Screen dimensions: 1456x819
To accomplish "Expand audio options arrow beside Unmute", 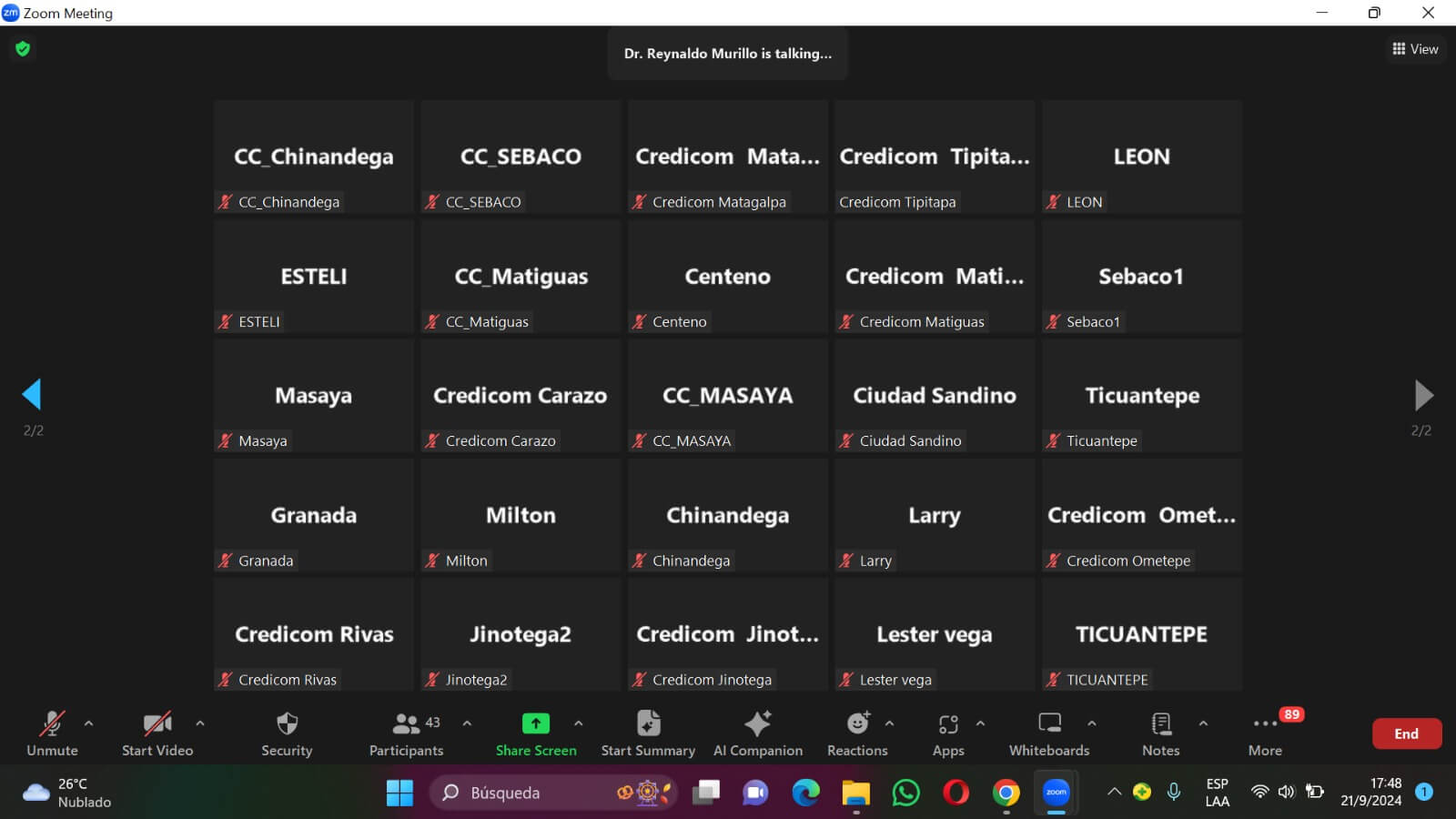I will pos(88,723).
